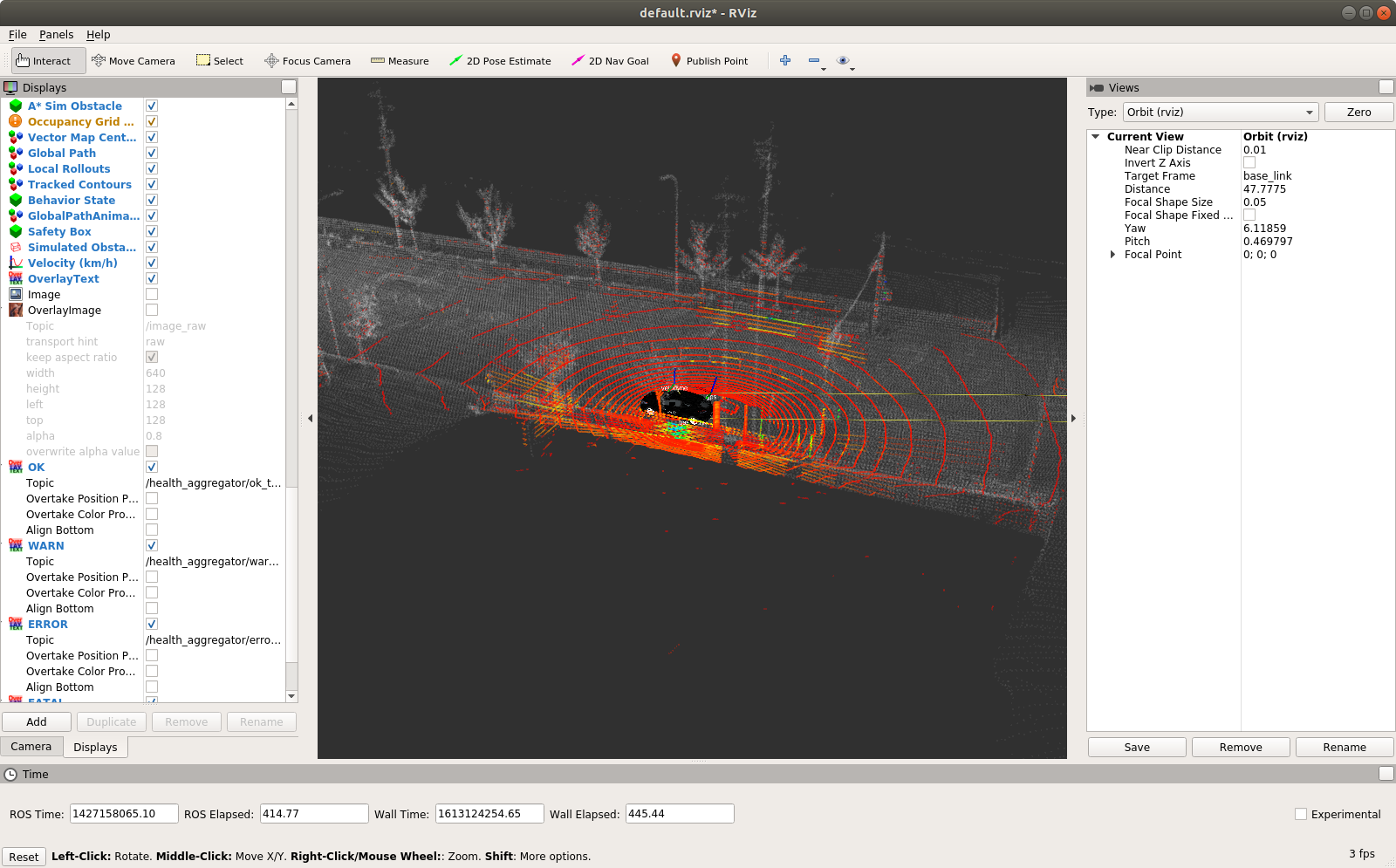The image size is (1396, 868).
Task: Disable the Global Path display checkbox
Action: click(152, 153)
